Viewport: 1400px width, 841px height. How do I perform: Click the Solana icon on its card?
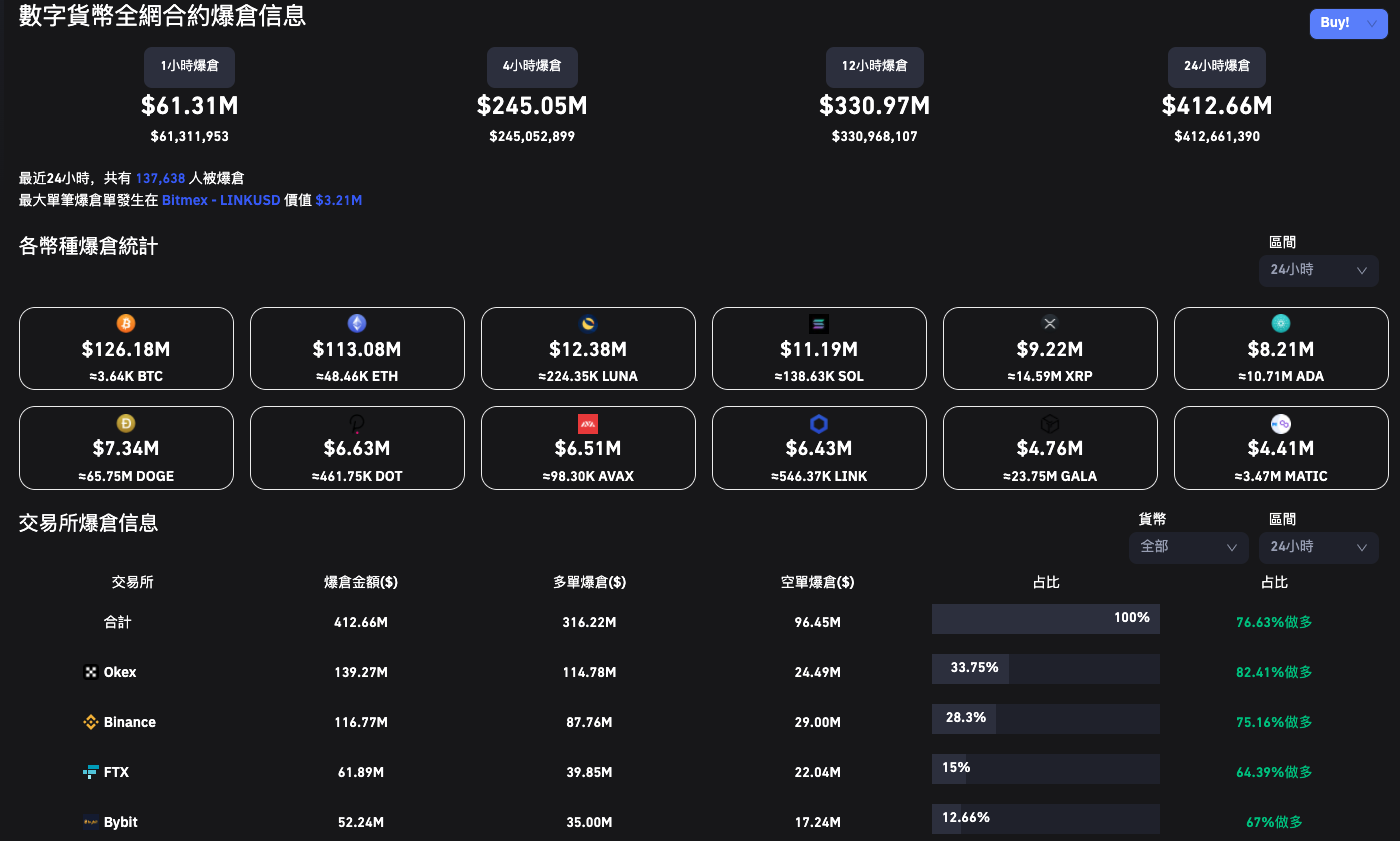click(819, 324)
